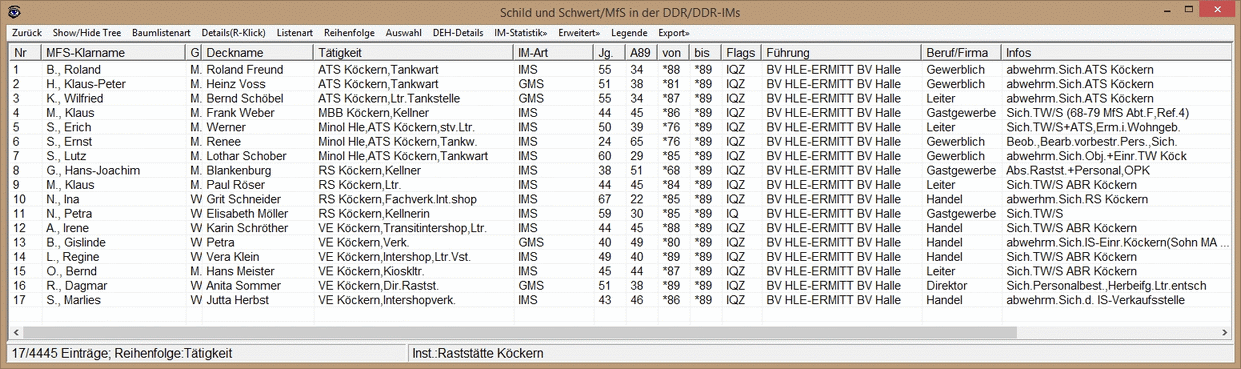This screenshot has height=369, width=1241.
Task: Click the Flags column header
Action: [742, 52]
